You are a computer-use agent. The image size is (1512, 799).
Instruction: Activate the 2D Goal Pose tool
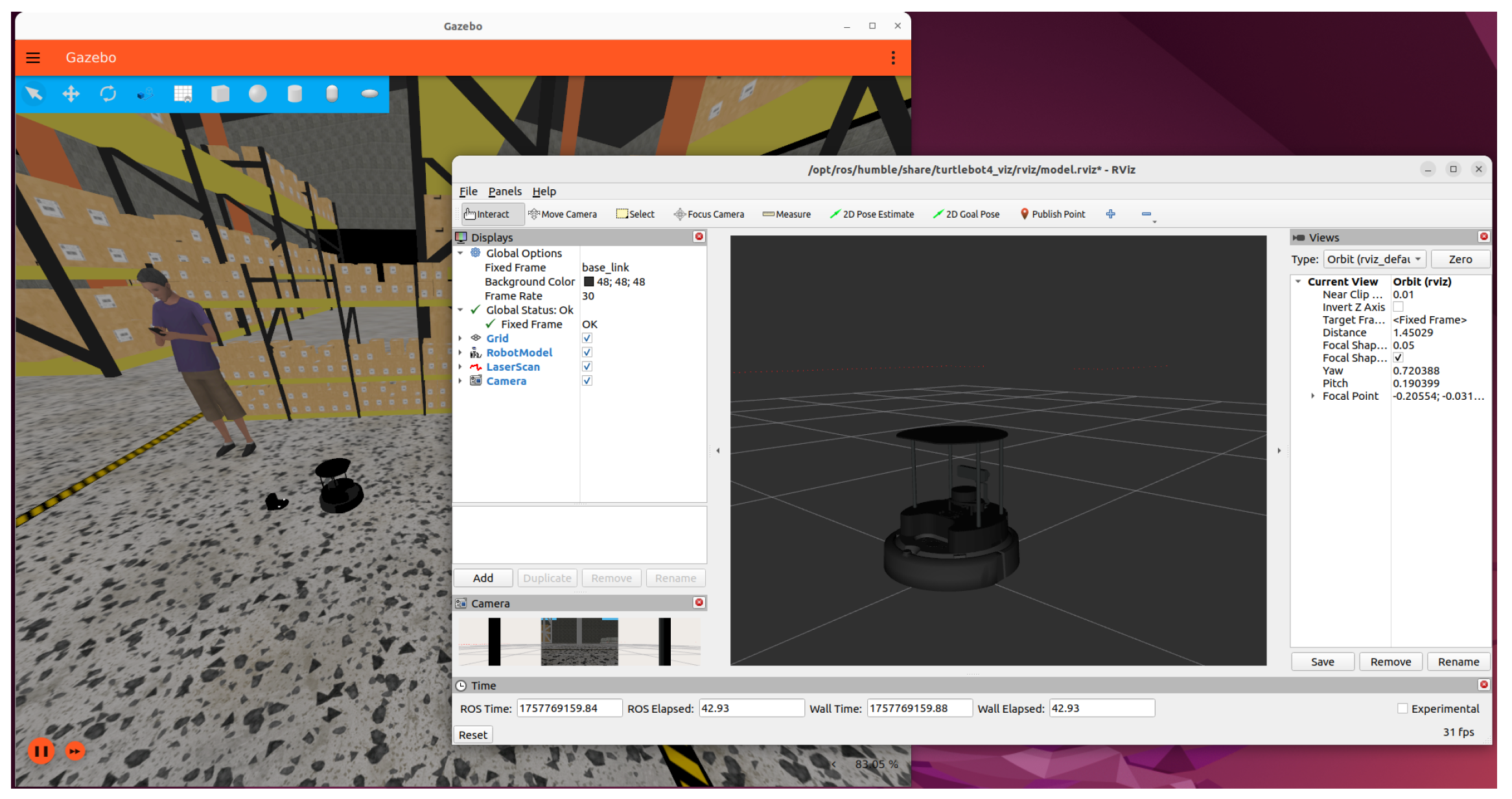[x=966, y=214]
